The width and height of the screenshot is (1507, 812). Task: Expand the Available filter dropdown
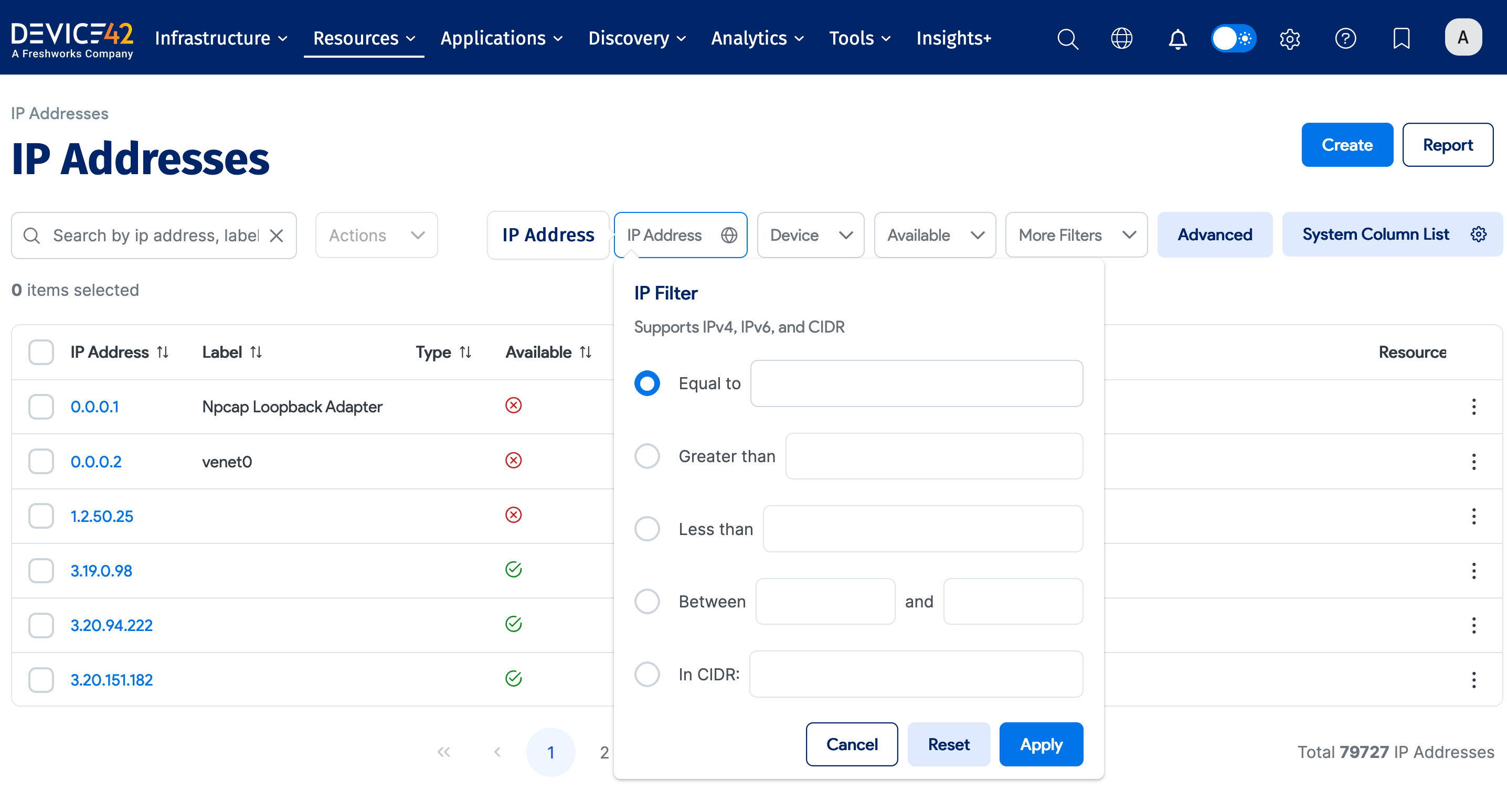pyautogui.click(x=935, y=235)
